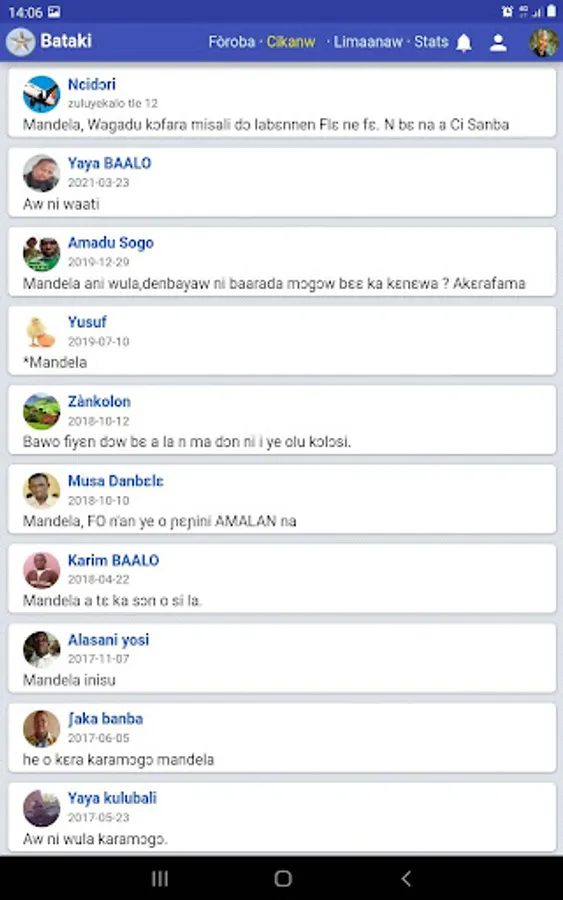Screen dimensions: 563x900
Task: Open Yusuf's chick profile picture
Action: pyautogui.click(x=41, y=332)
